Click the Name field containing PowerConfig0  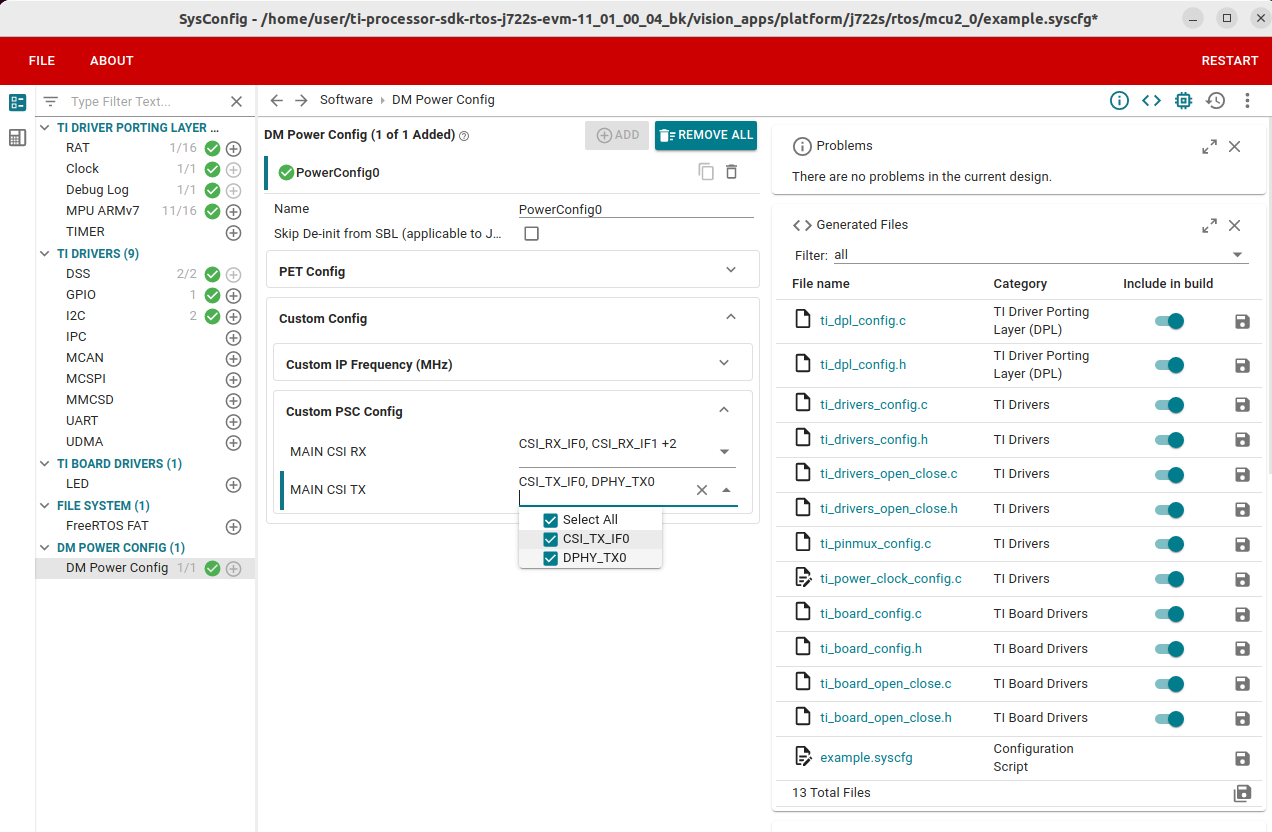(636, 210)
